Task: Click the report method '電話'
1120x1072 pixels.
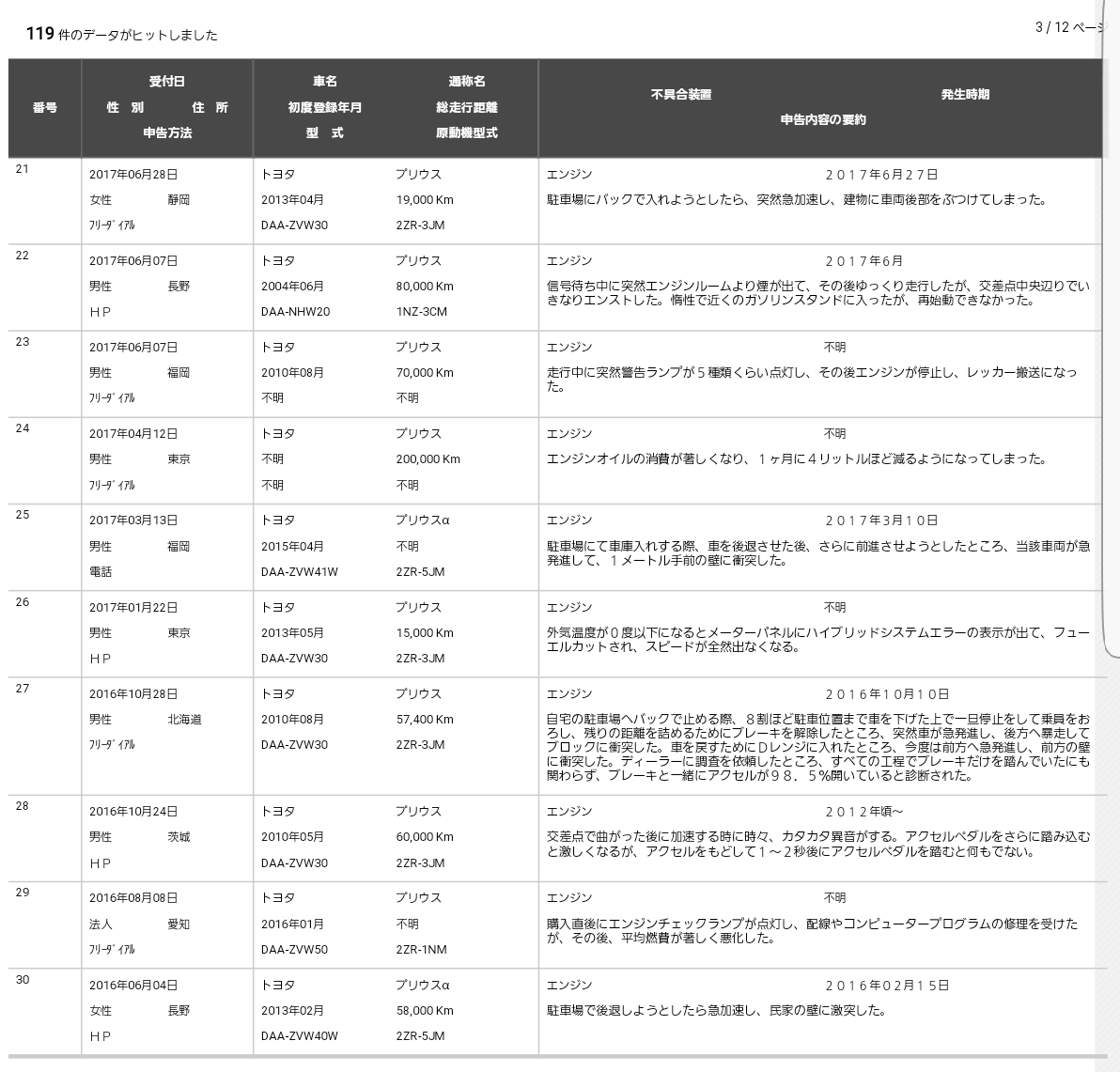Action: click(x=101, y=572)
